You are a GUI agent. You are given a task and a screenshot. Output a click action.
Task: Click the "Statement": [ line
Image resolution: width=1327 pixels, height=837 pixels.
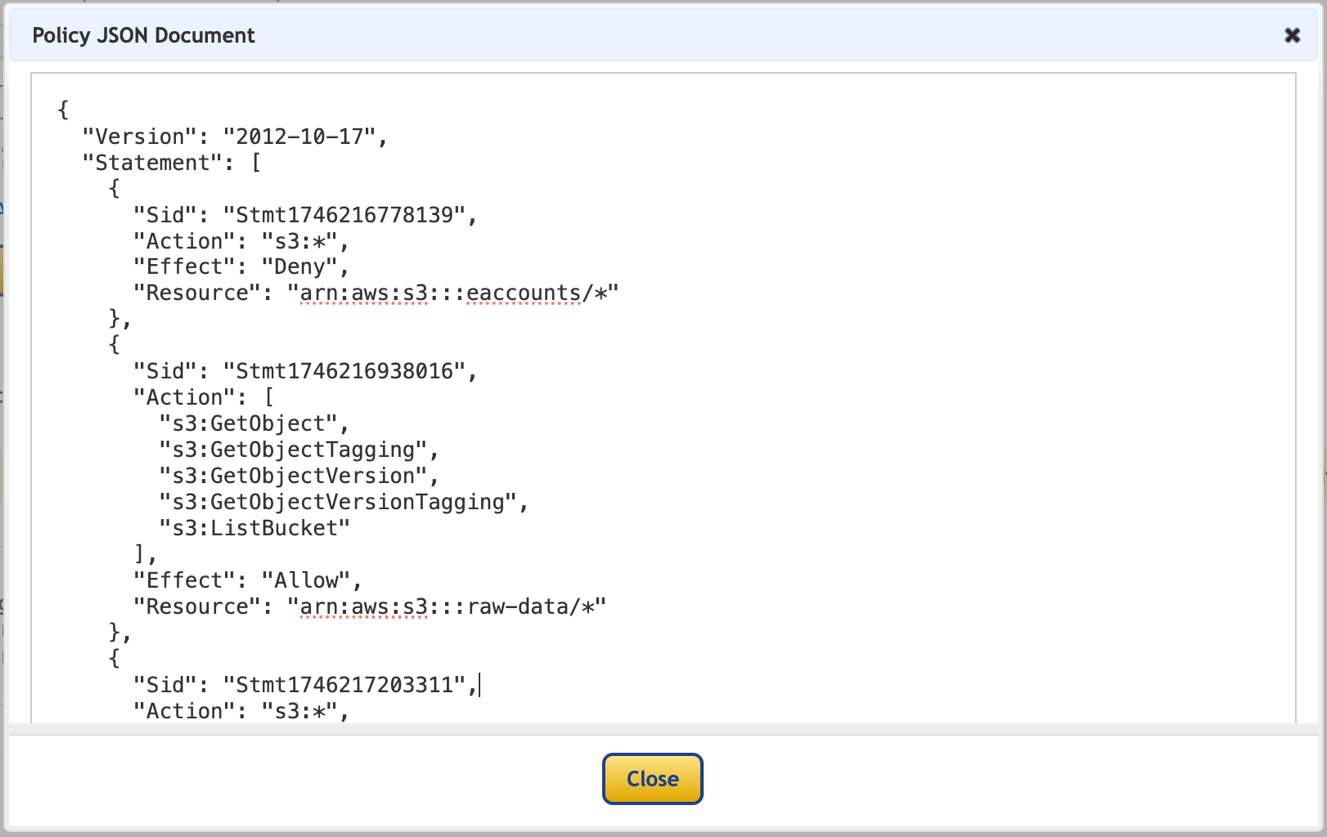coord(171,163)
